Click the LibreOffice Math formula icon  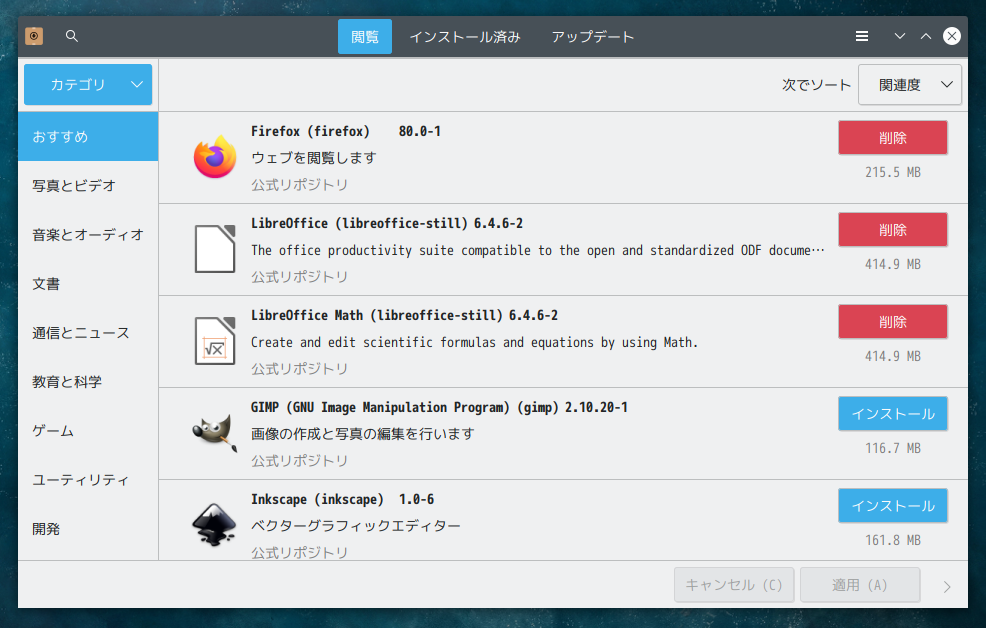coord(214,341)
